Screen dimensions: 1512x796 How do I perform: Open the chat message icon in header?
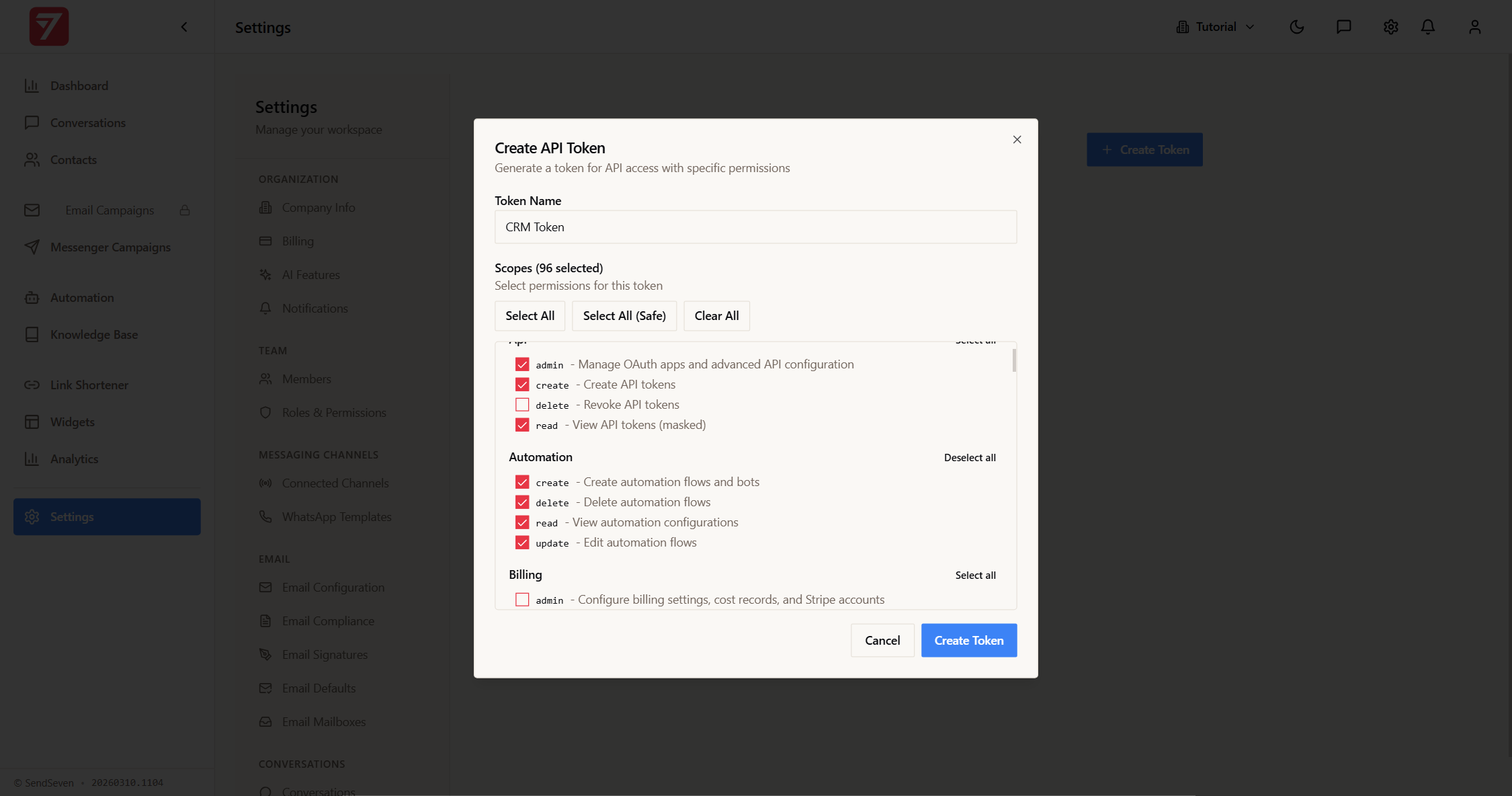tap(1344, 27)
